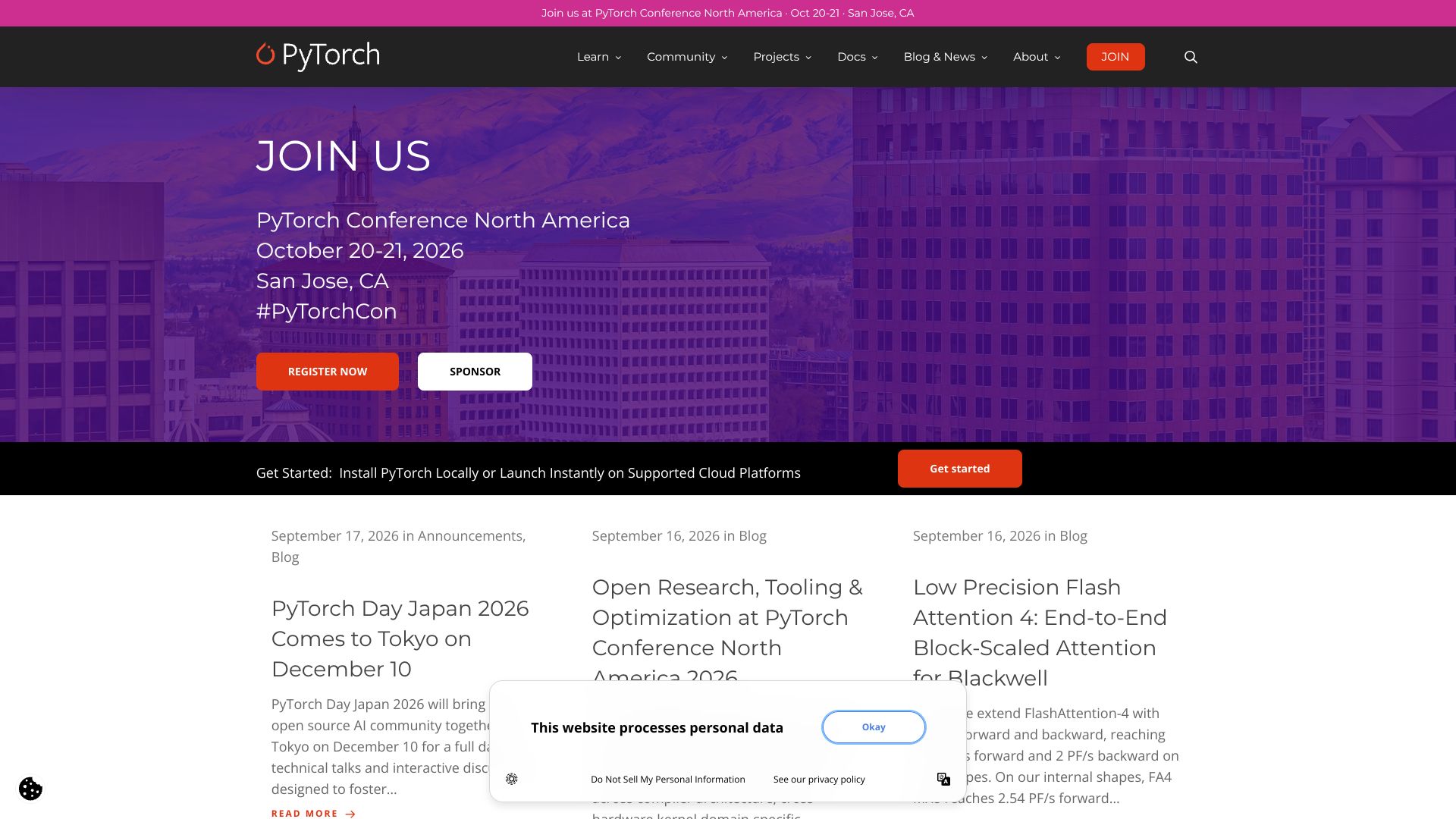This screenshot has height=819, width=1456.
Task: Click the gear icon in consent popup
Action: [x=512, y=779]
